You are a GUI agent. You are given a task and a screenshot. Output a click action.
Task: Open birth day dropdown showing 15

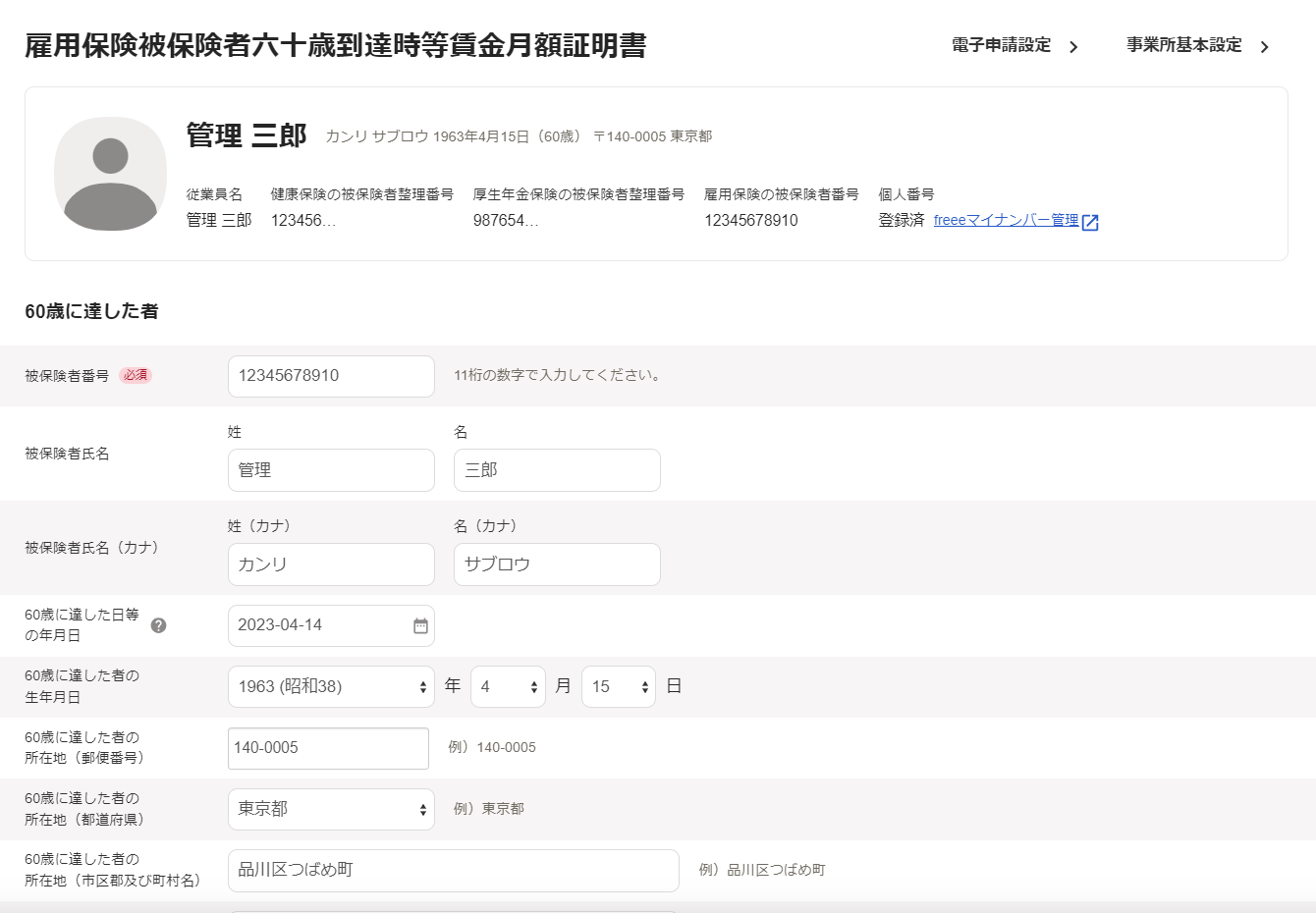pyautogui.click(x=619, y=686)
